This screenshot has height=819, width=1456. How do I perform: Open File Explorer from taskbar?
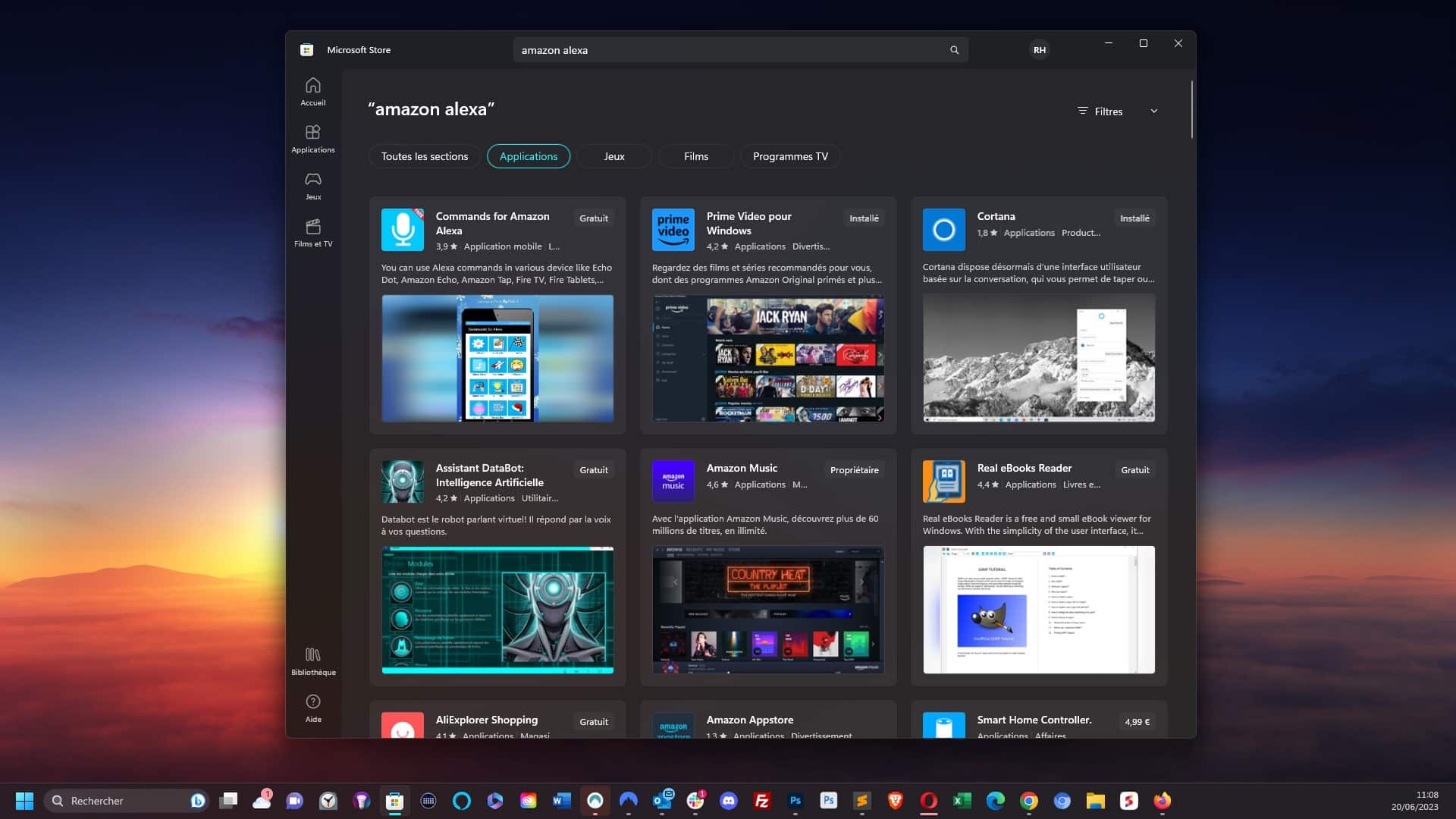1095,801
